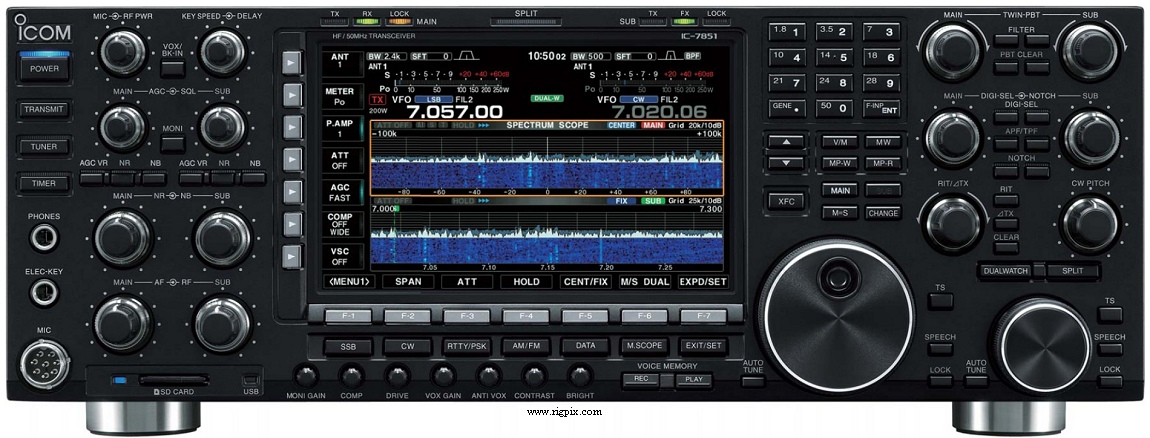Select the CW mode button below F-2
The height and width of the screenshot is (438, 1150).
tap(408, 346)
